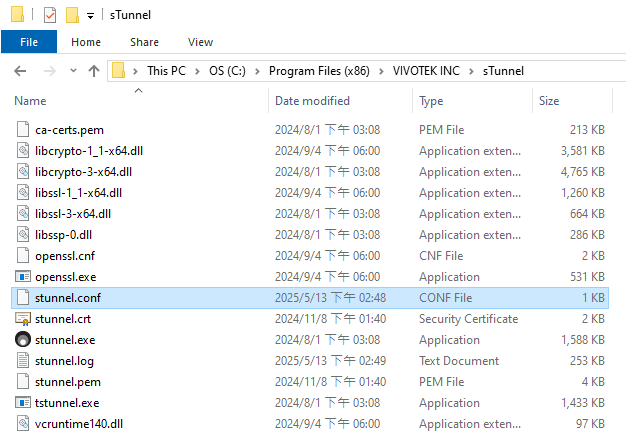This screenshot has width=626, height=434.
Task: Switch to the View ribbon tab
Action: pos(200,42)
